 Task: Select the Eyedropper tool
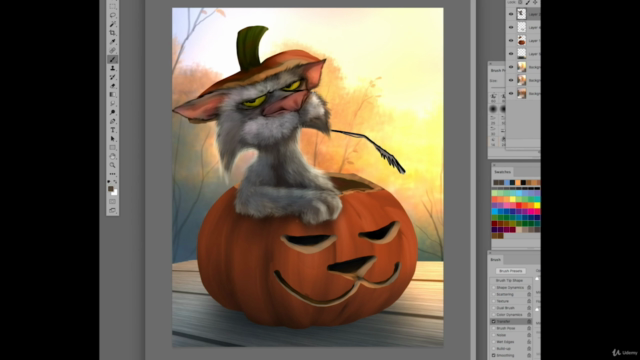point(113,42)
